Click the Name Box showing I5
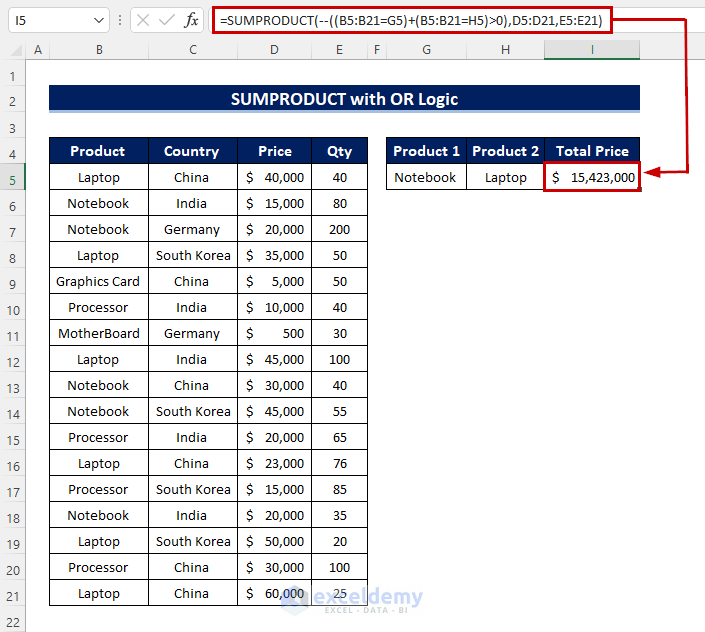The image size is (705, 632). pos(58,20)
